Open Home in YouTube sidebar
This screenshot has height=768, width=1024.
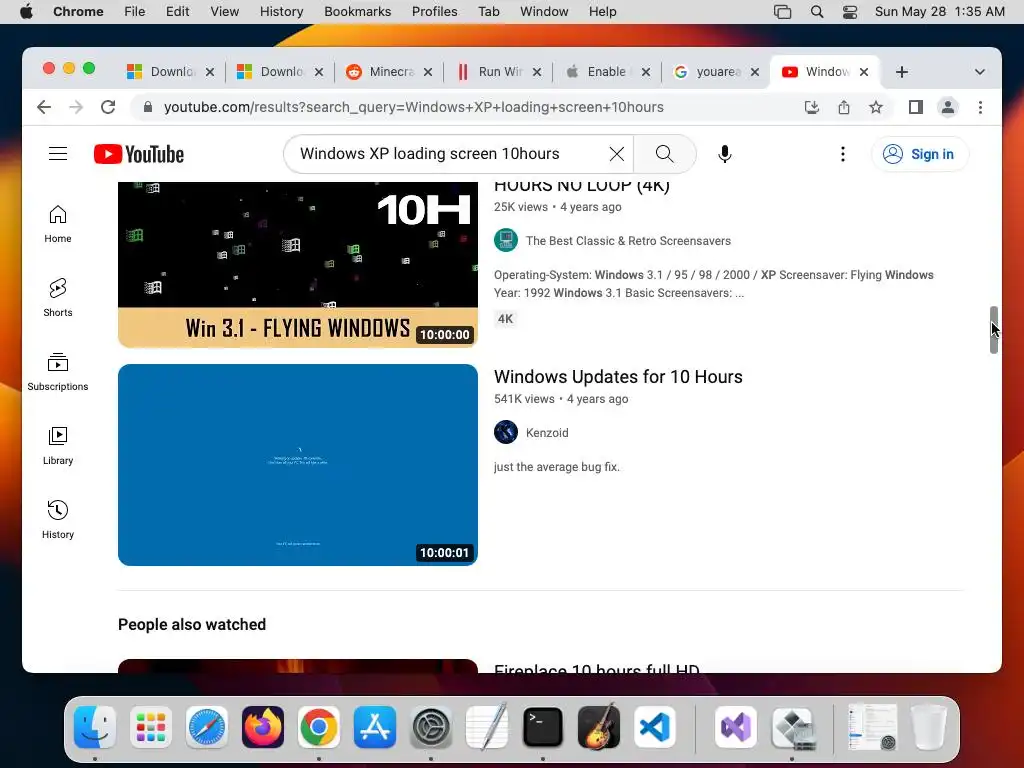click(58, 224)
